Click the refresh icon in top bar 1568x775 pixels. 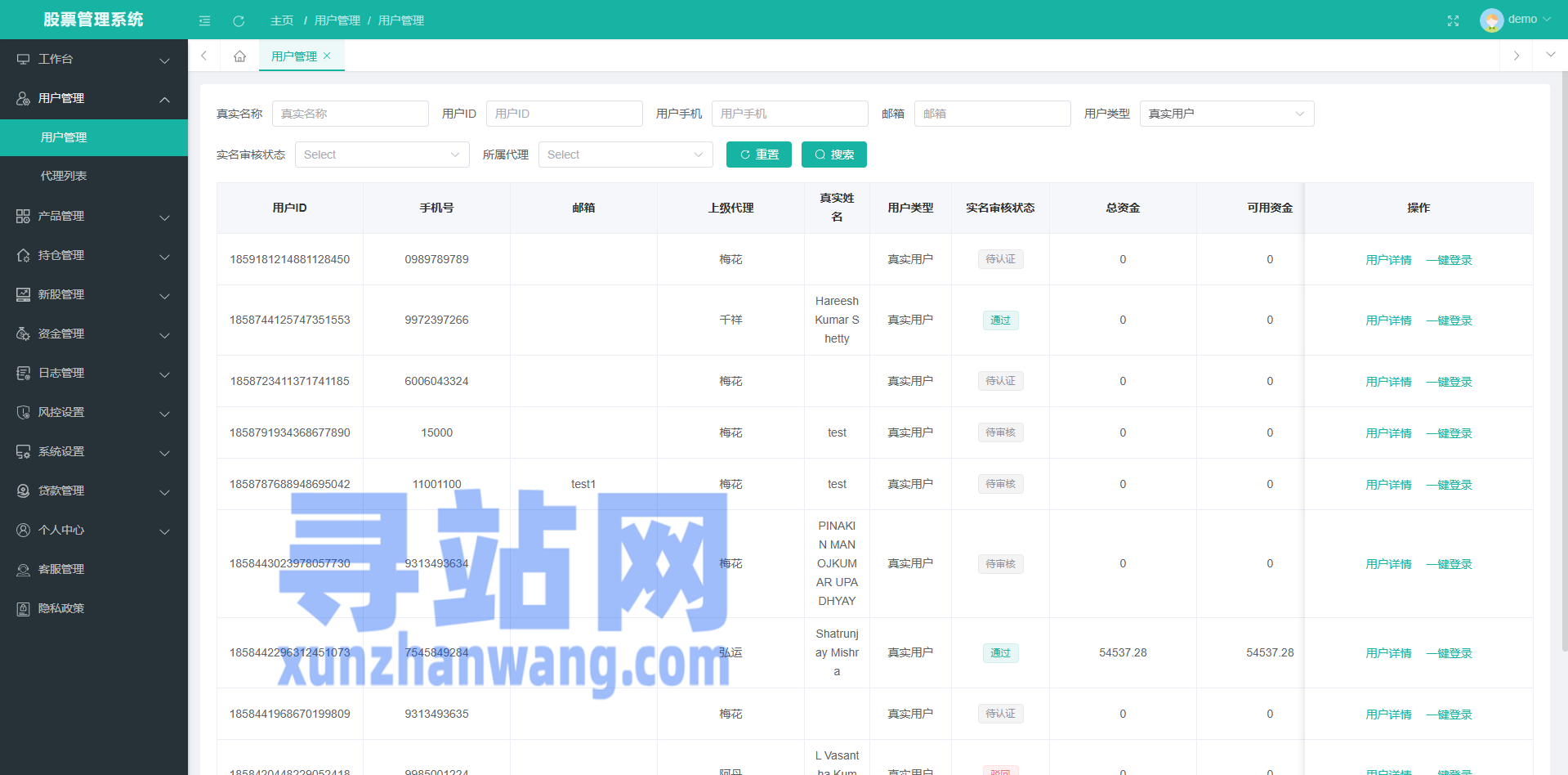pos(239,20)
